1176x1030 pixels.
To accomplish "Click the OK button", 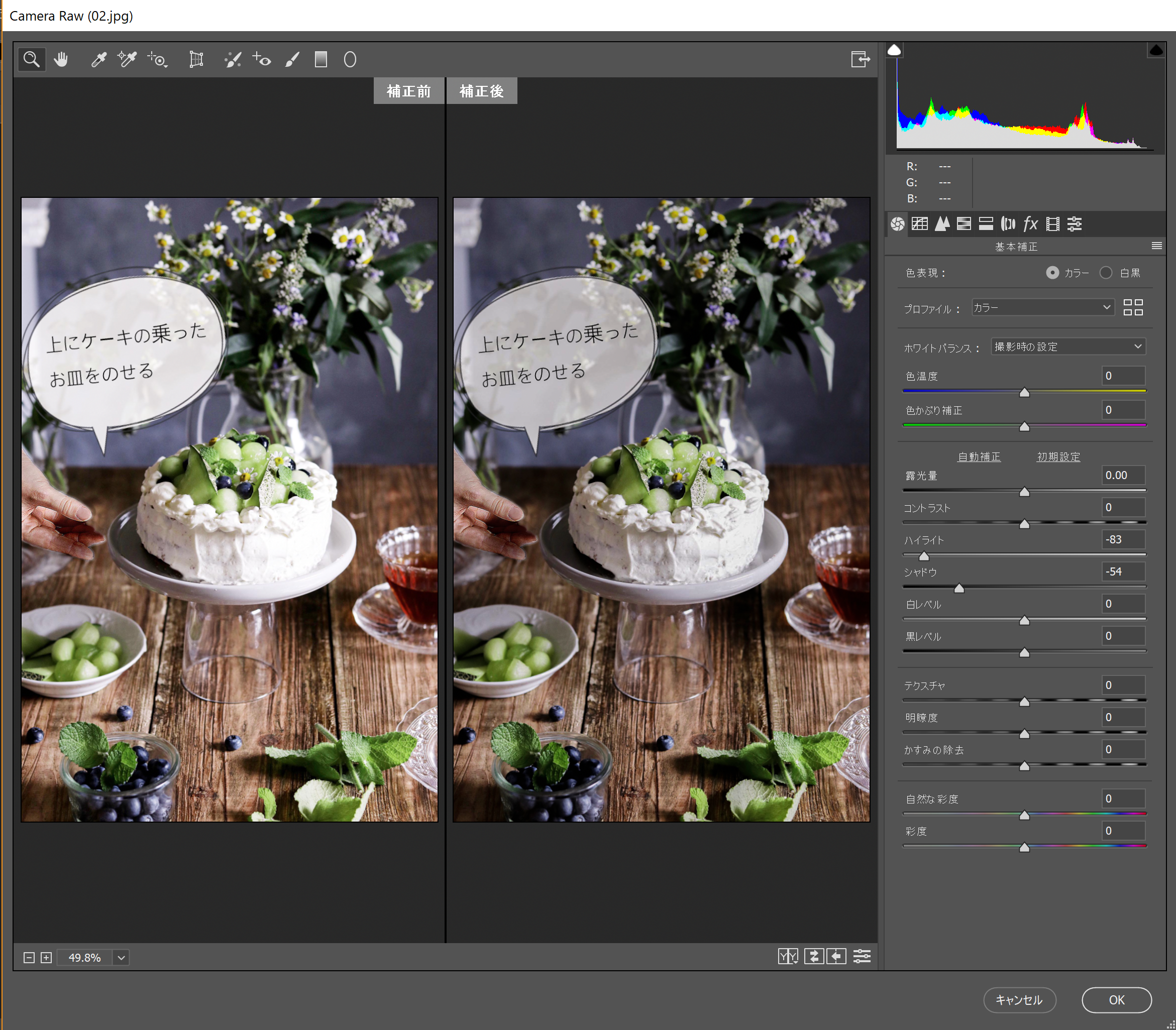I will (1116, 1000).
